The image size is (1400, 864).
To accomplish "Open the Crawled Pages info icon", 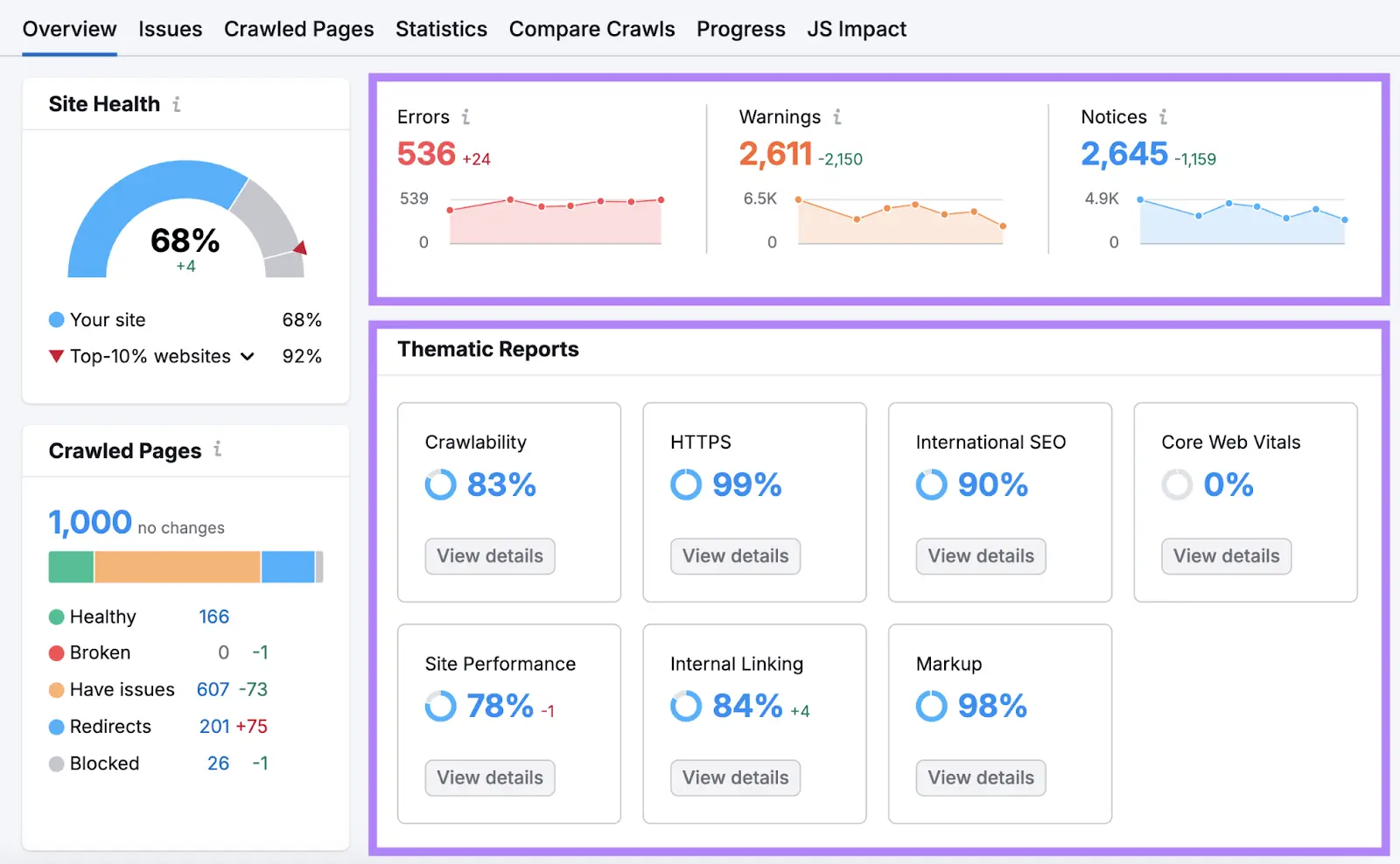I will [217, 450].
